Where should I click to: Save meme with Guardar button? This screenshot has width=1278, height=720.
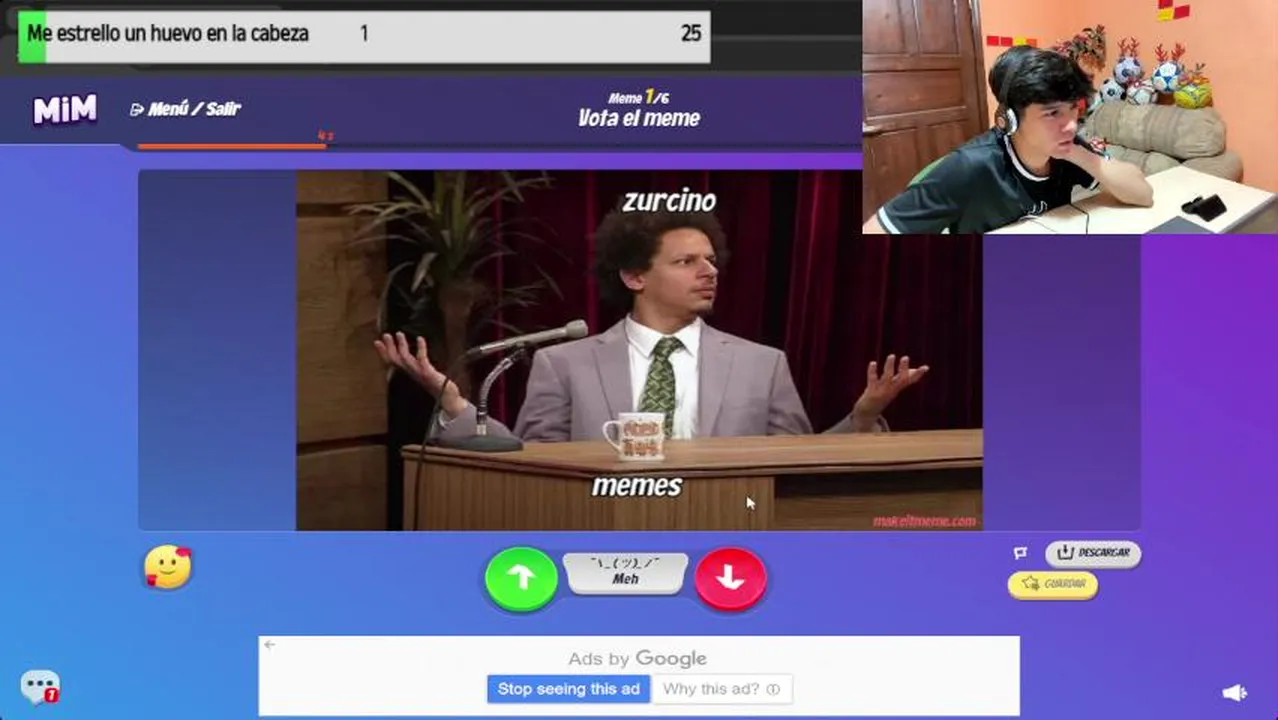(x=1053, y=584)
